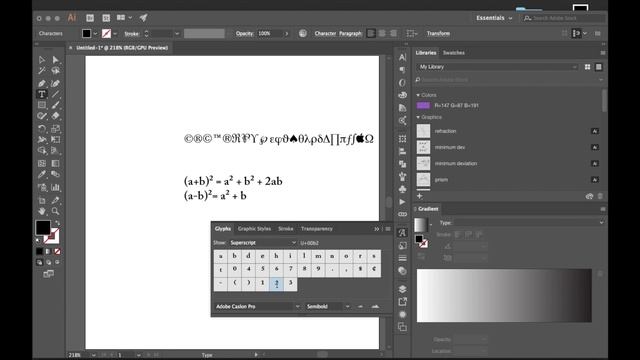Collapse the Graphics section in Libraries
Viewport: 640px width, 360px height.
point(418,117)
